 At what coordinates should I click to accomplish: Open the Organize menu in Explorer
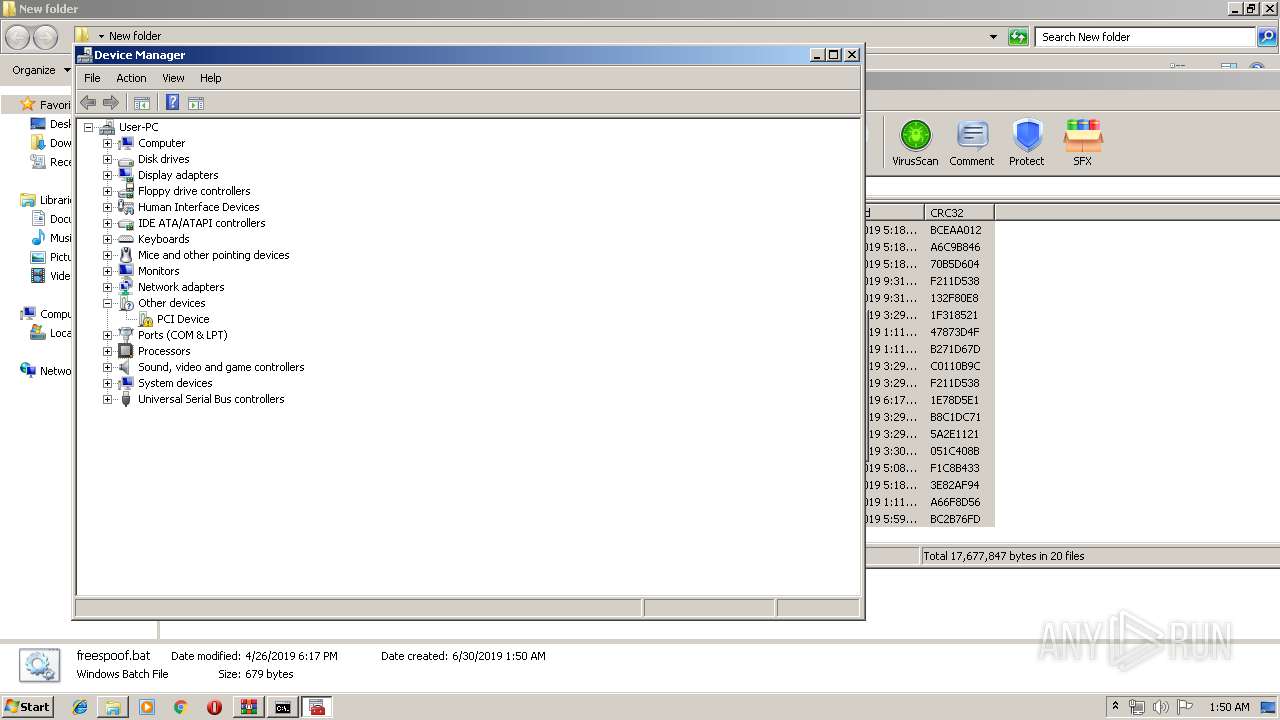click(x=40, y=70)
